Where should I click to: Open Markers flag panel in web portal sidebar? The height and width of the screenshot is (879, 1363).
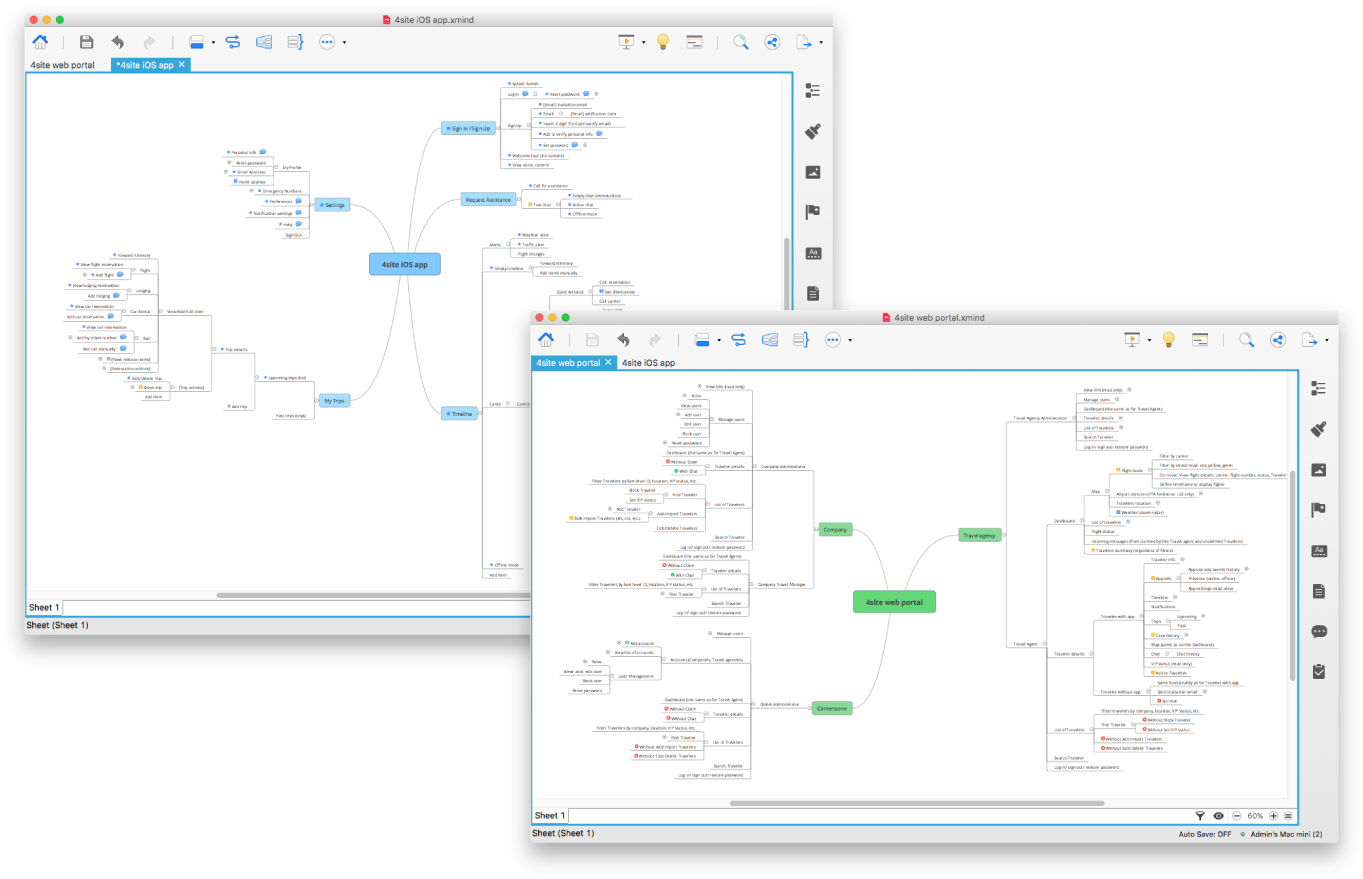tap(1318, 510)
